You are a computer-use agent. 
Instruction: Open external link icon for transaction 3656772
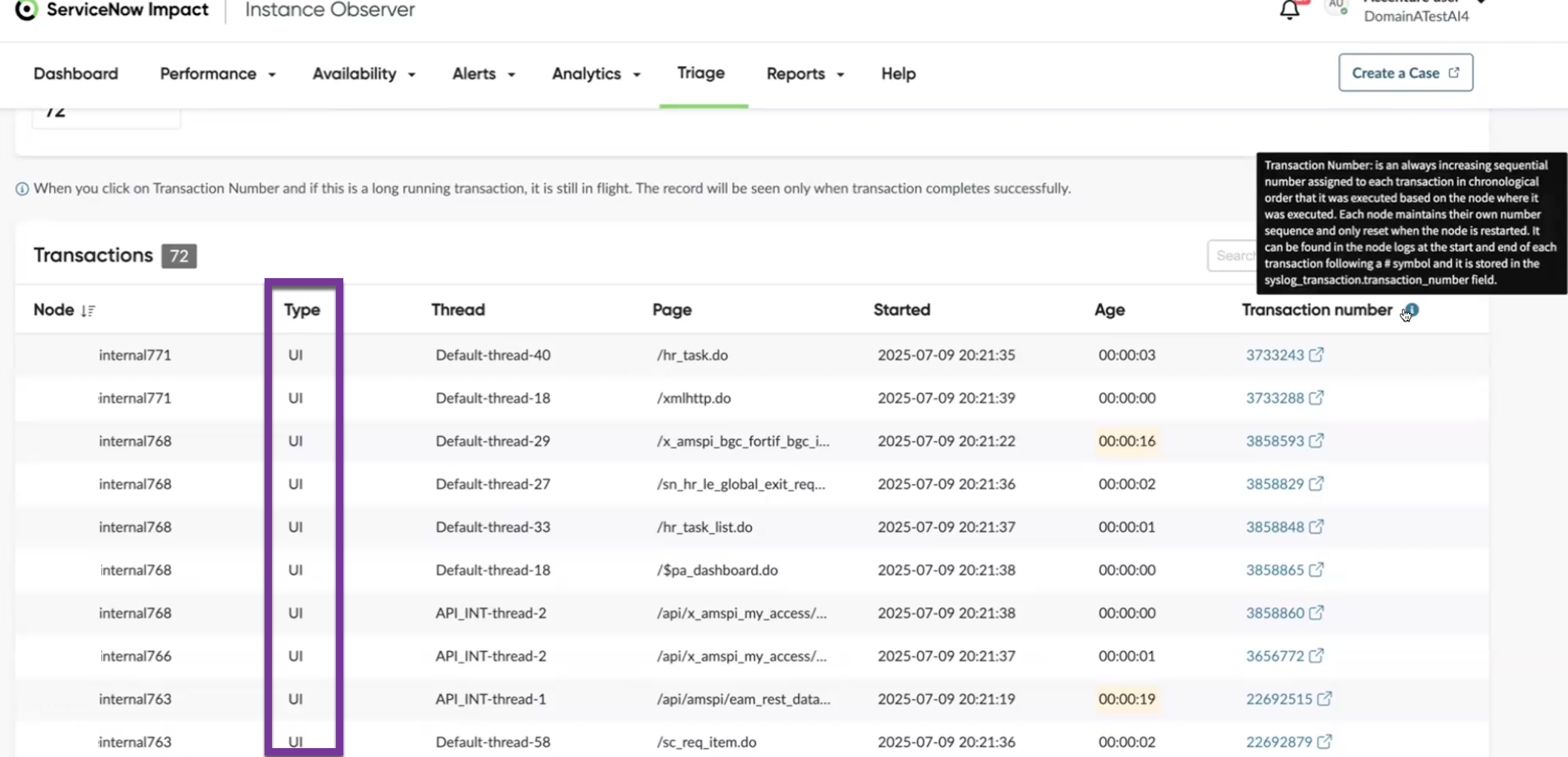1316,656
